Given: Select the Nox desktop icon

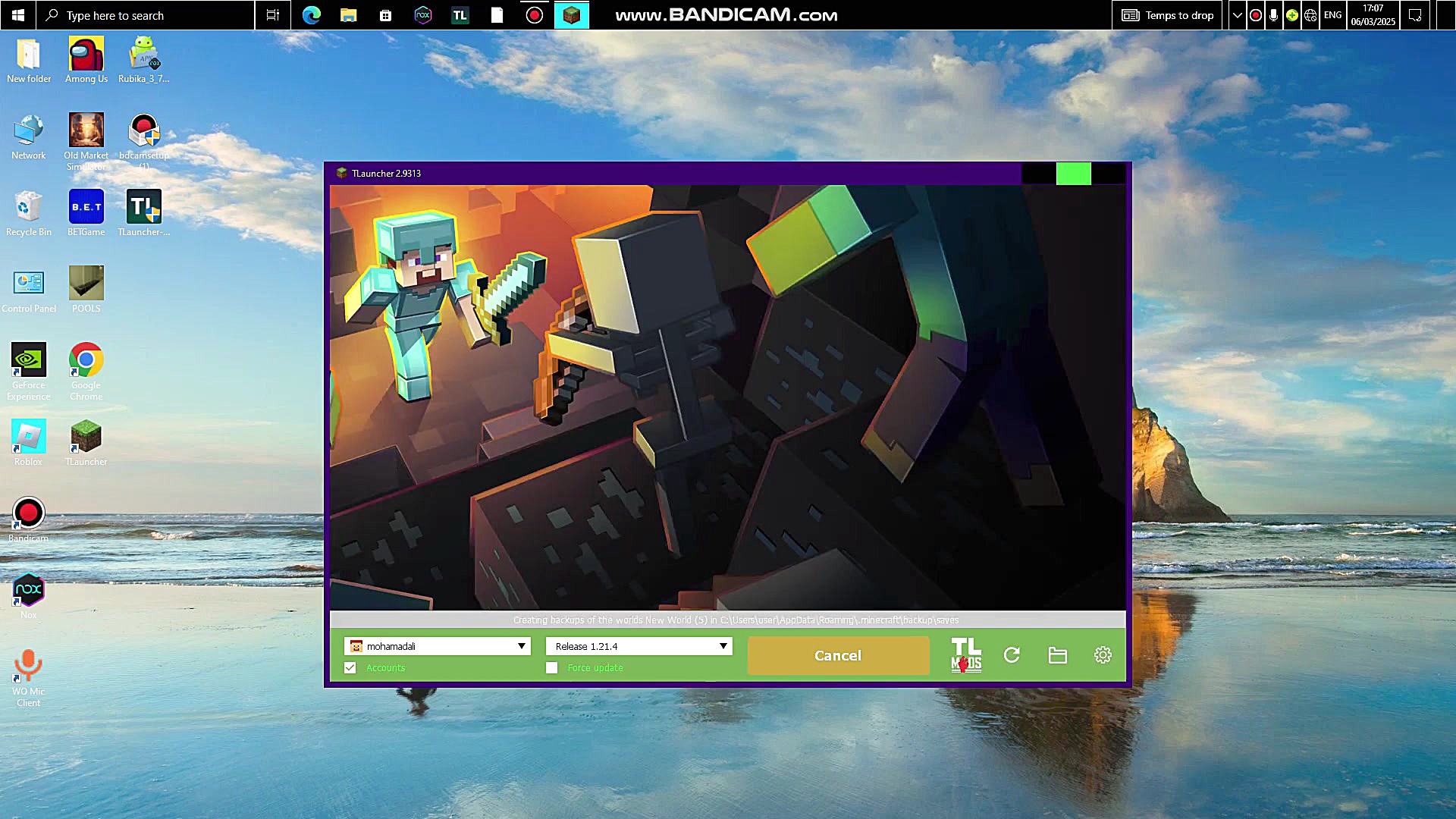Looking at the screenshot, I should coord(29,597).
